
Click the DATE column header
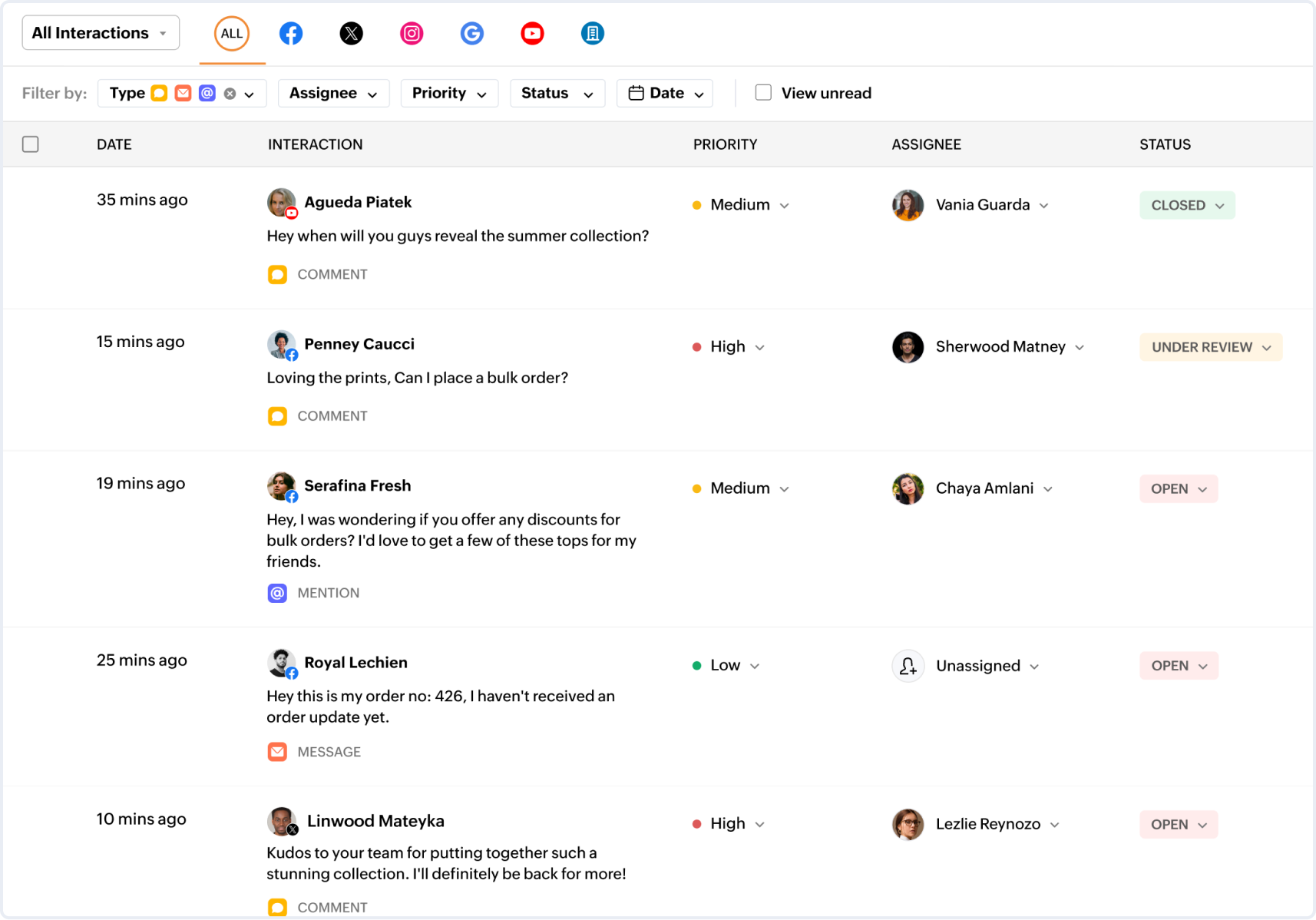click(114, 144)
